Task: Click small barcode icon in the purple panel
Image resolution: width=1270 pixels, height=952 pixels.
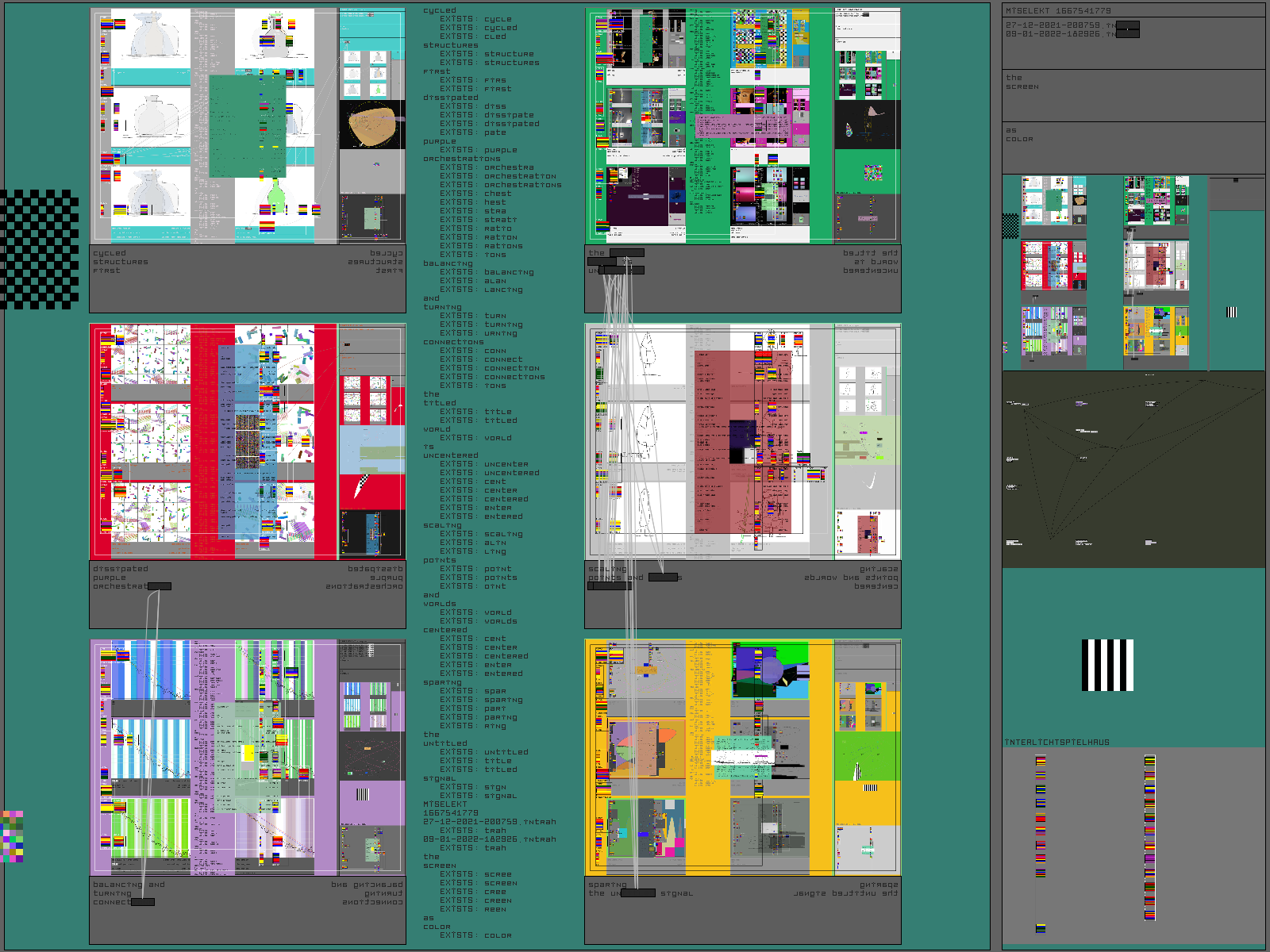Action: (x=363, y=794)
